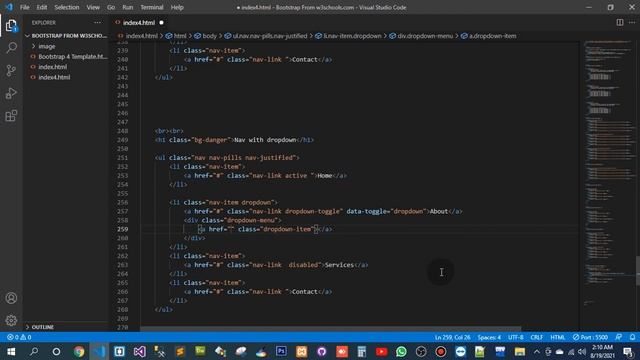
Task: Open XAMPP icon in taskbar
Action: (301, 351)
